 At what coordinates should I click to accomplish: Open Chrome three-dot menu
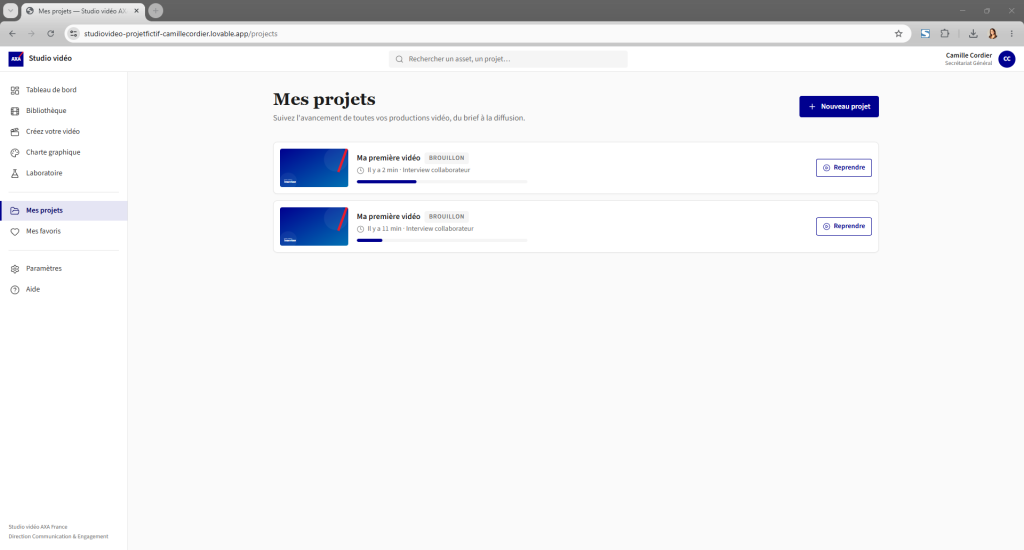point(1012,34)
